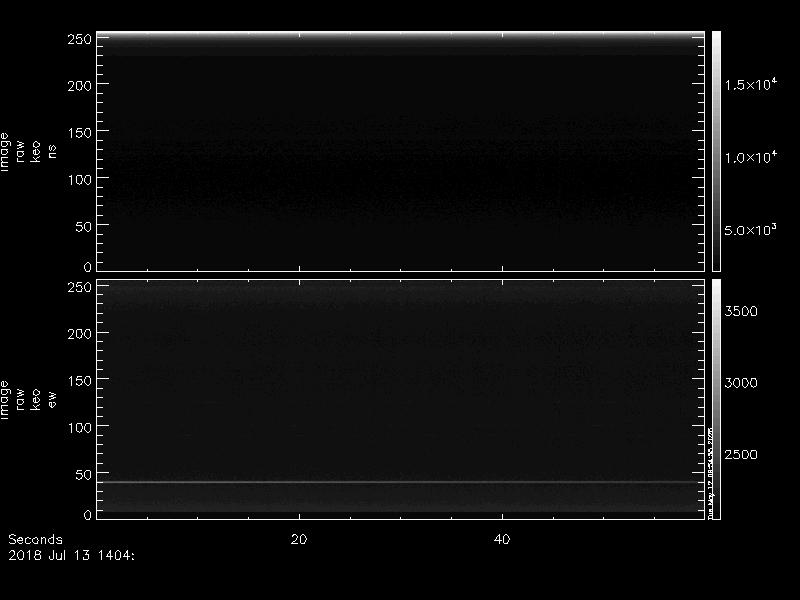The image size is (800, 600).
Task: Click the 5.0×10³ colorbar label
Action: [751, 230]
